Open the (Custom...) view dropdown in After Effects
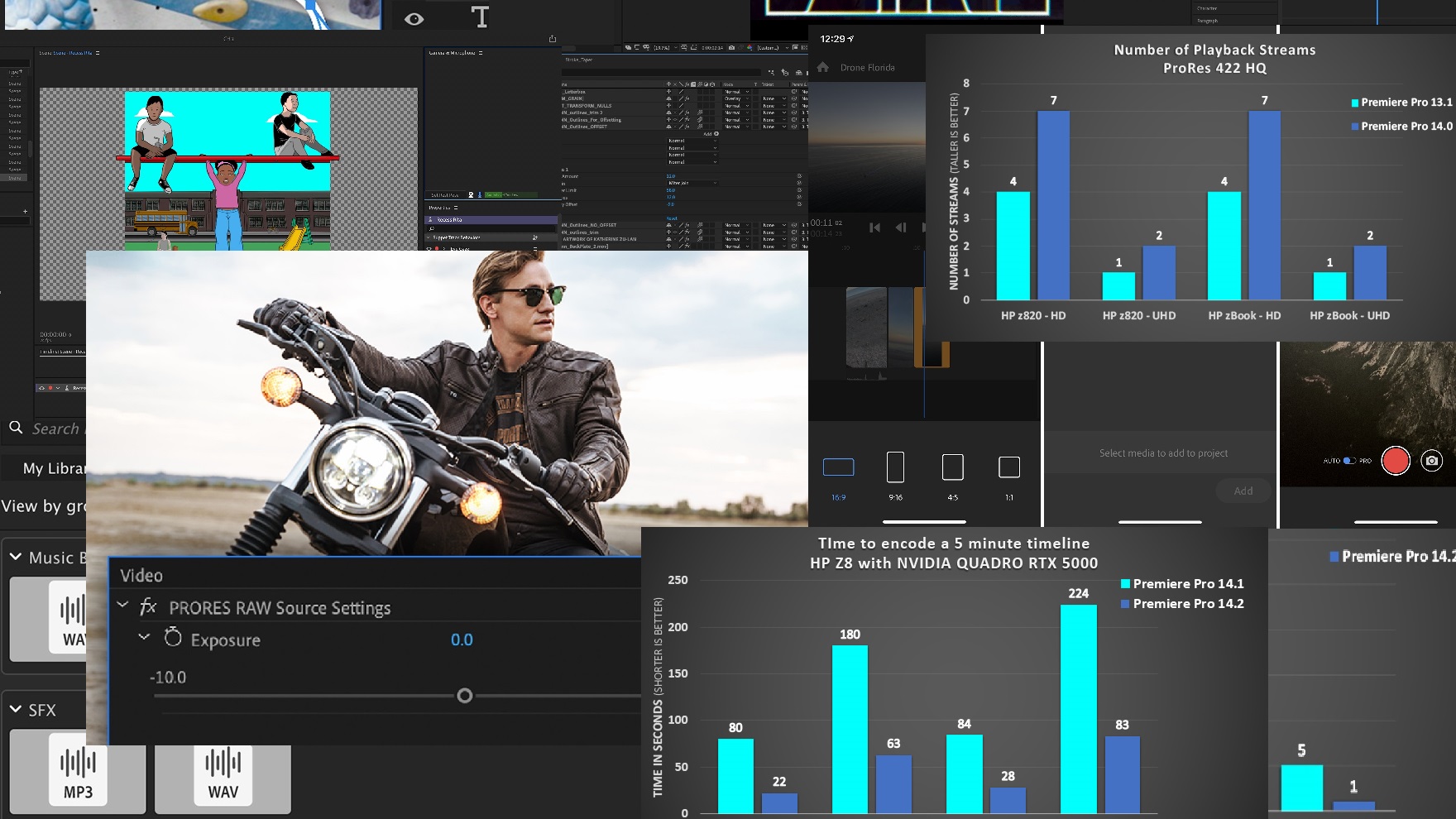This screenshot has width=1456, height=819. coord(772,48)
